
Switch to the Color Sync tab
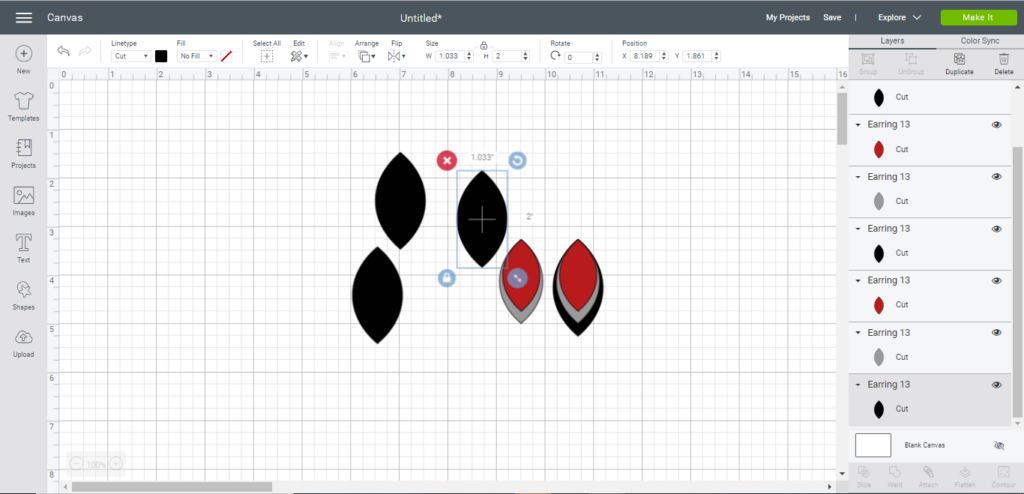coord(980,41)
